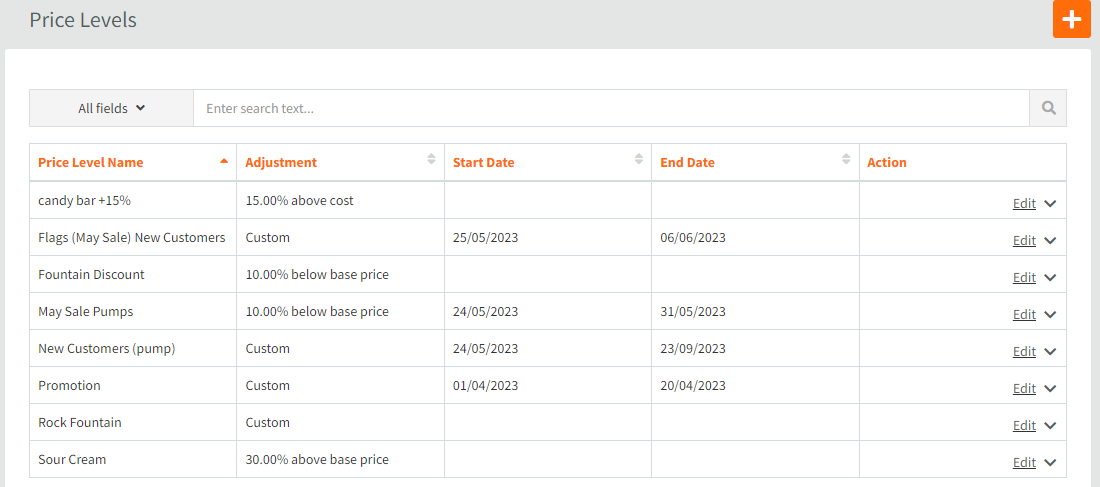The image size is (1100, 487).
Task: Select Flags (May Sale) New Customers name
Action: [132, 238]
